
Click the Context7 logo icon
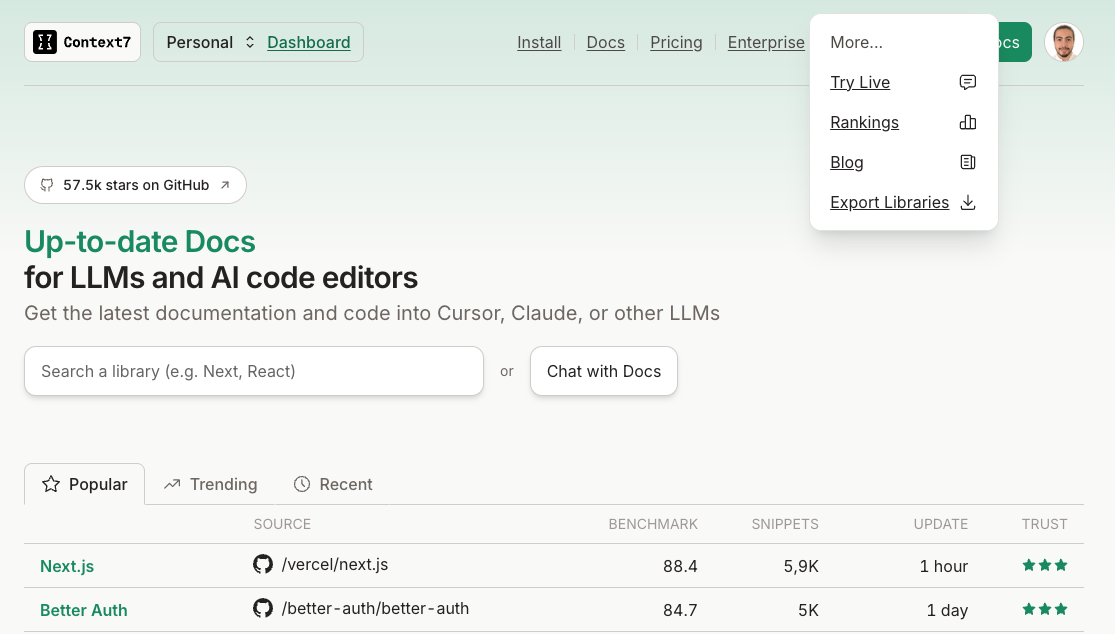click(45, 43)
